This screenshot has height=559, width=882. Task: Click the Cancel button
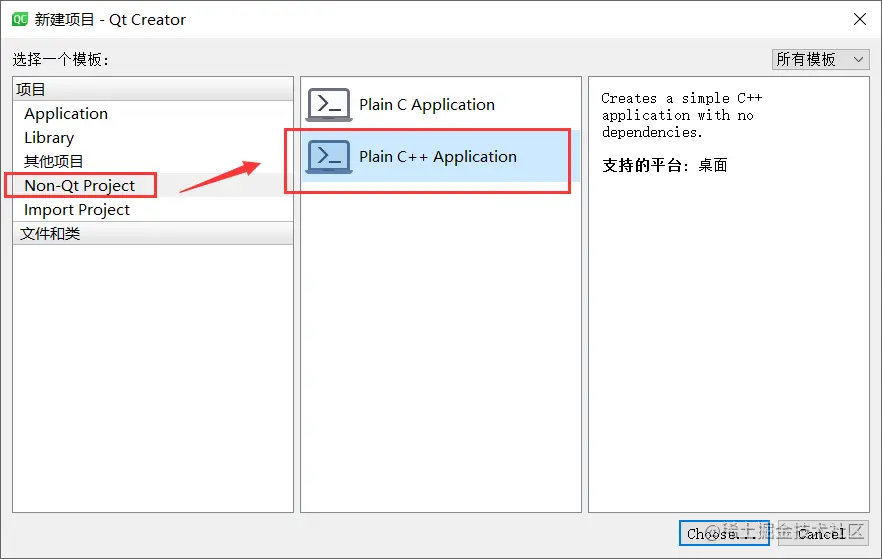click(x=823, y=533)
